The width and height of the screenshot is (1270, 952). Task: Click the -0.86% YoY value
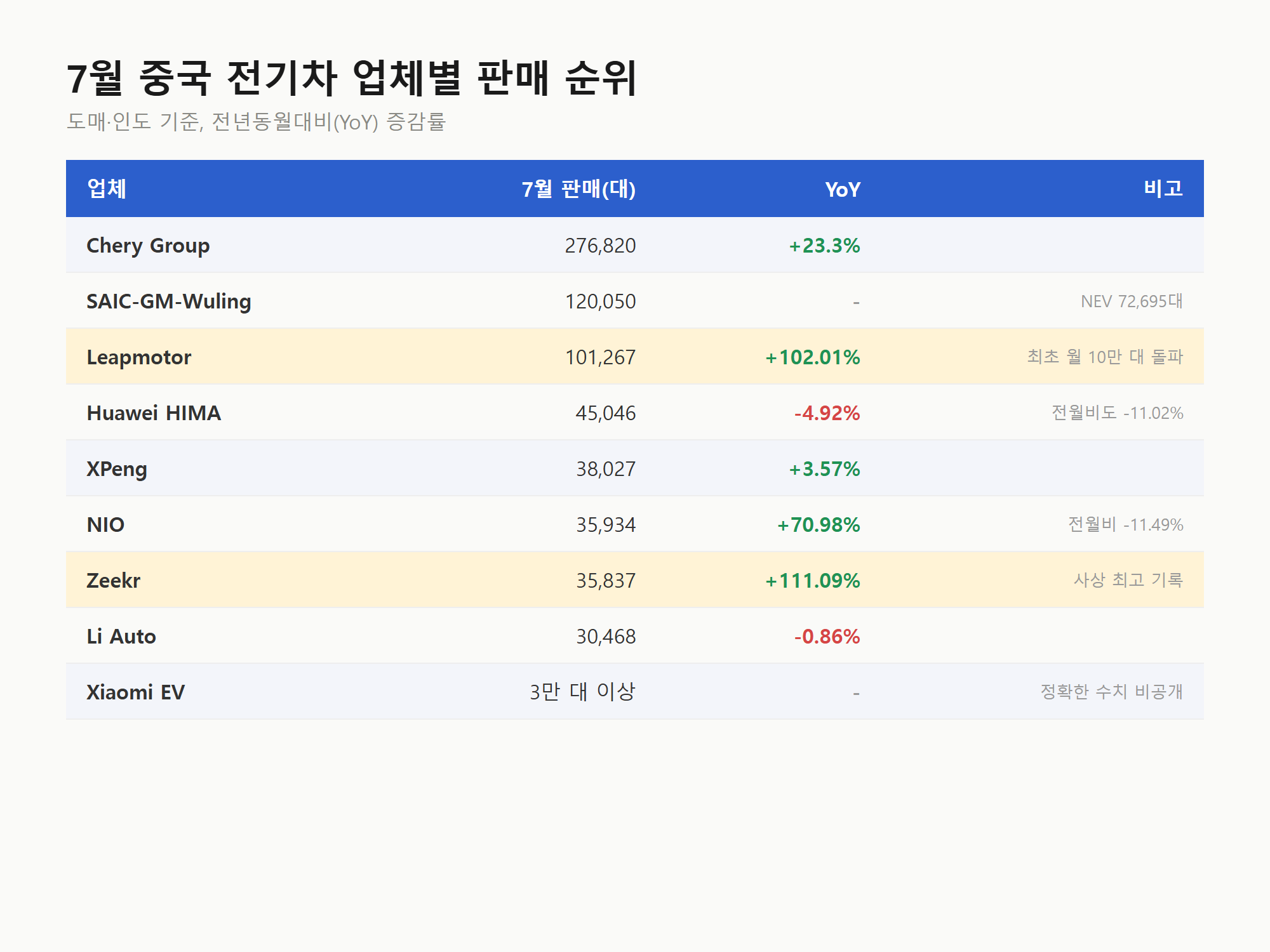(x=827, y=637)
